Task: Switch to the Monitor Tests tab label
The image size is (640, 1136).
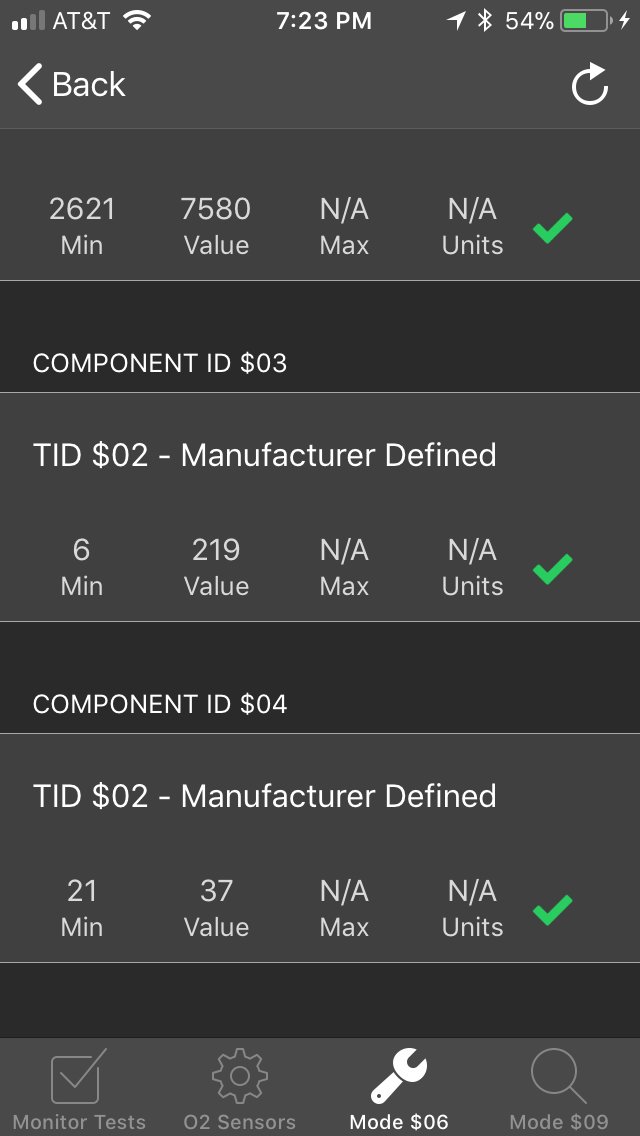Action: (x=79, y=1122)
